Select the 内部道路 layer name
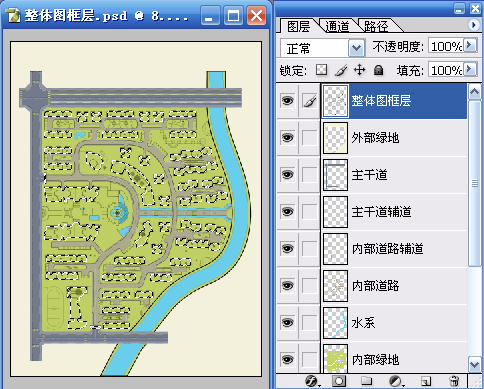The width and height of the screenshot is (484, 389). [375, 286]
